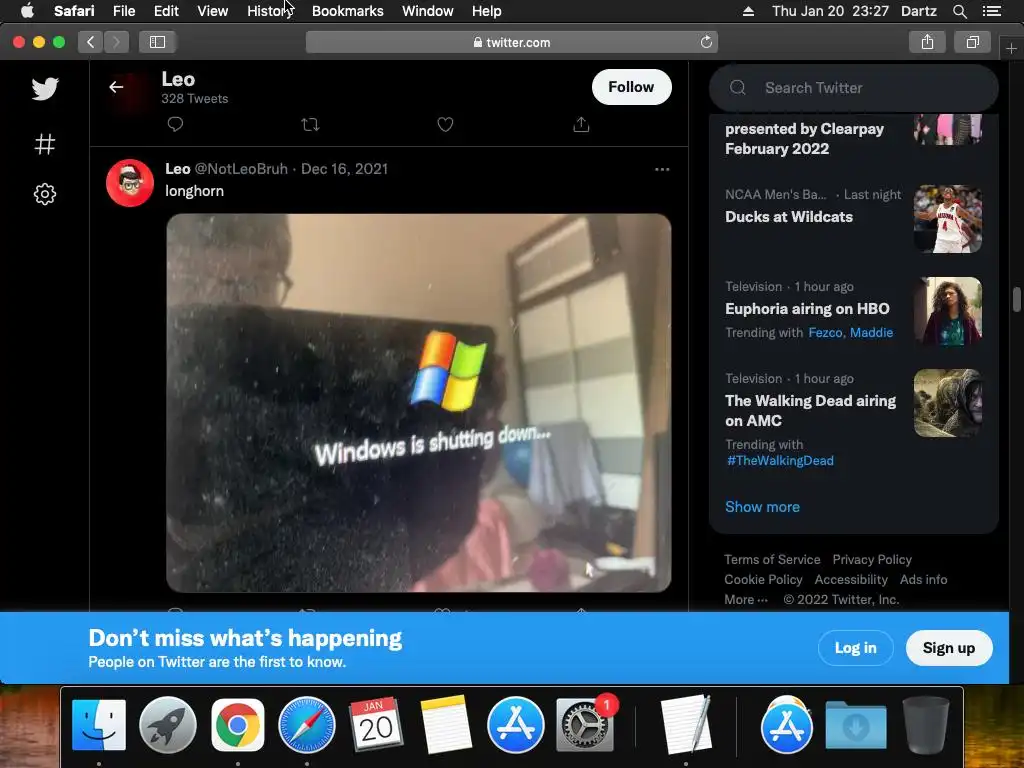Click the Dec 16, 2021 timestamp
The width and height of the screenshot is (1024, 768).
(344, 169)
